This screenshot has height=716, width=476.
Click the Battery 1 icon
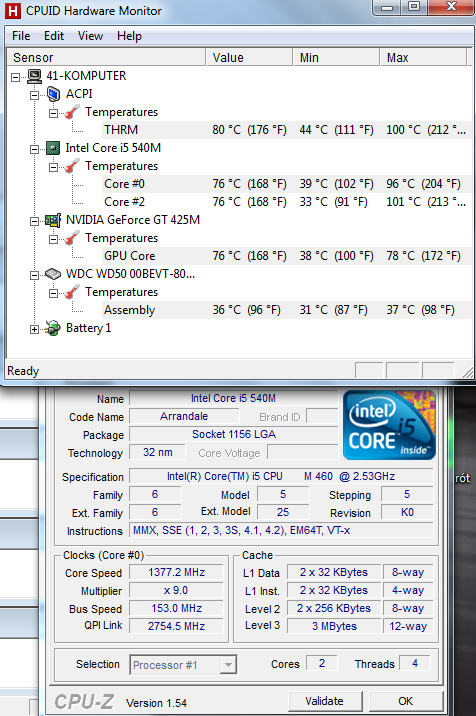[x=53, y=328]
